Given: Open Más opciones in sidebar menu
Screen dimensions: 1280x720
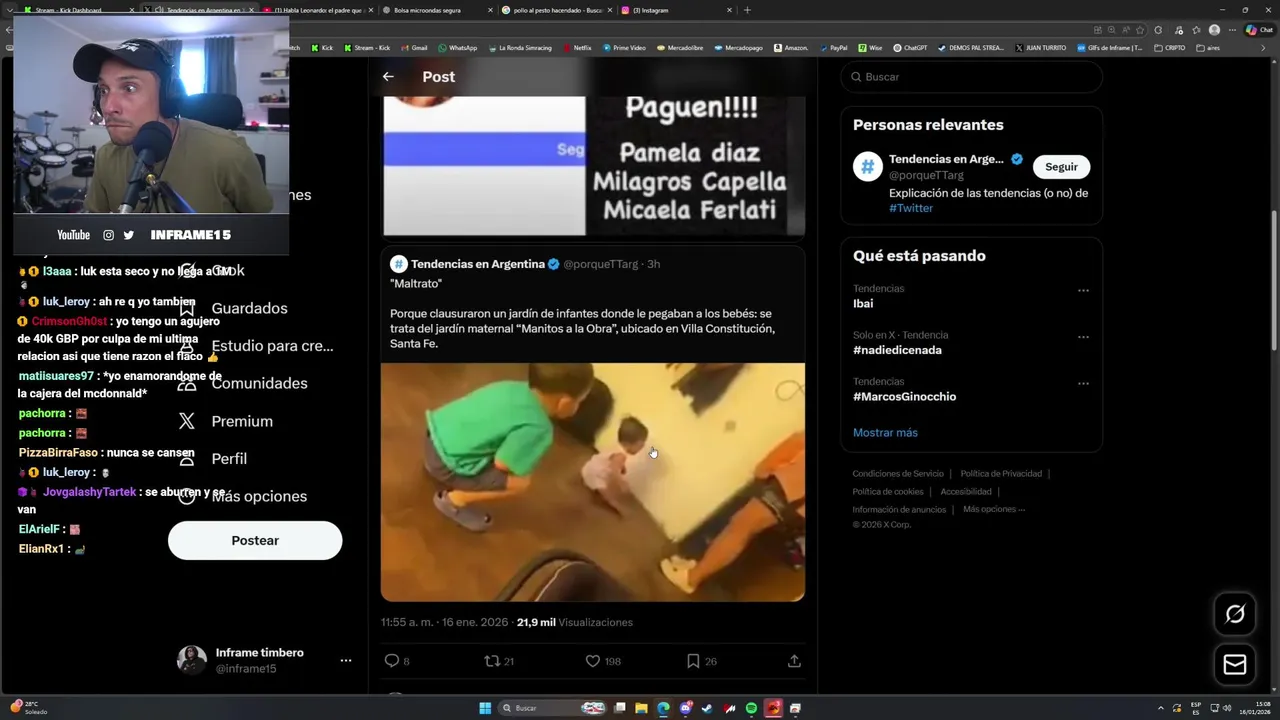Looking at the screenshot, I should [242, 496].
